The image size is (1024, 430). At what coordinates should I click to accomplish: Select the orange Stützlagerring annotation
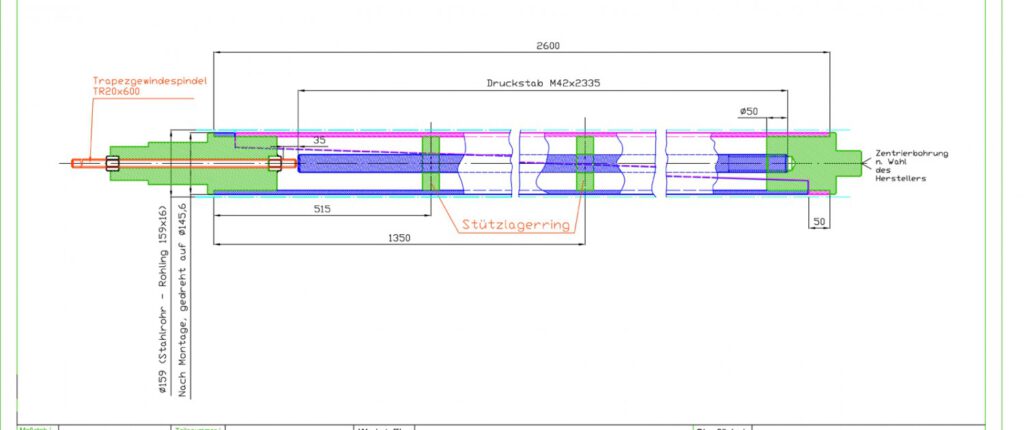pos(516,225)
